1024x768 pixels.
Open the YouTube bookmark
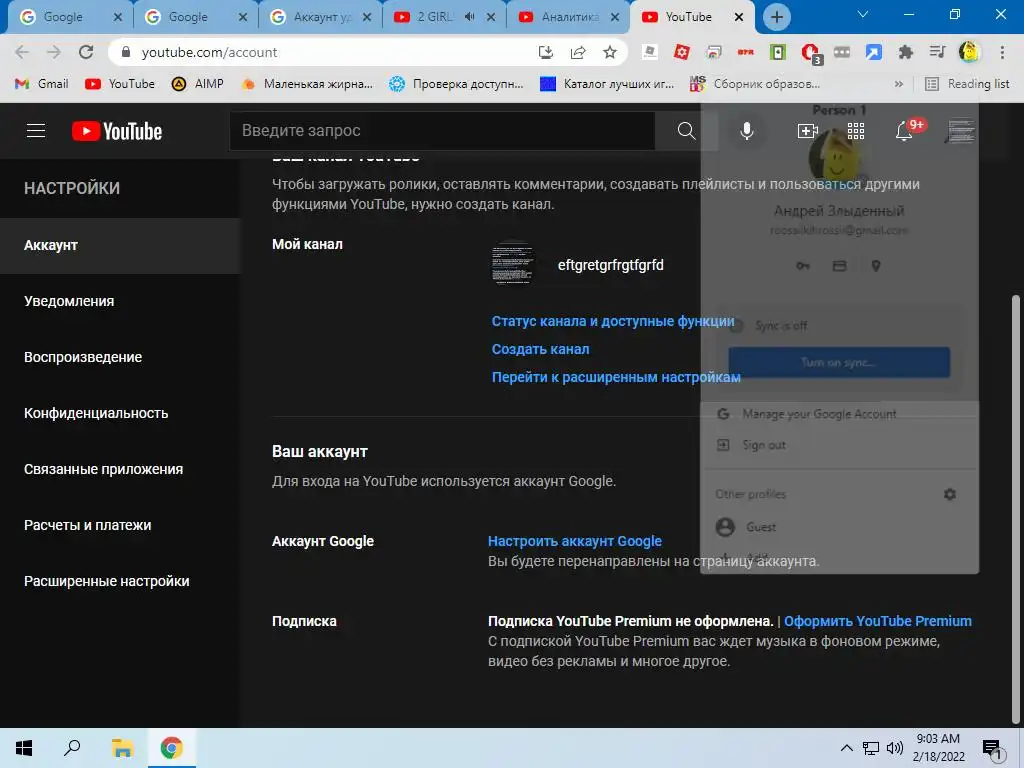(120, 84)
